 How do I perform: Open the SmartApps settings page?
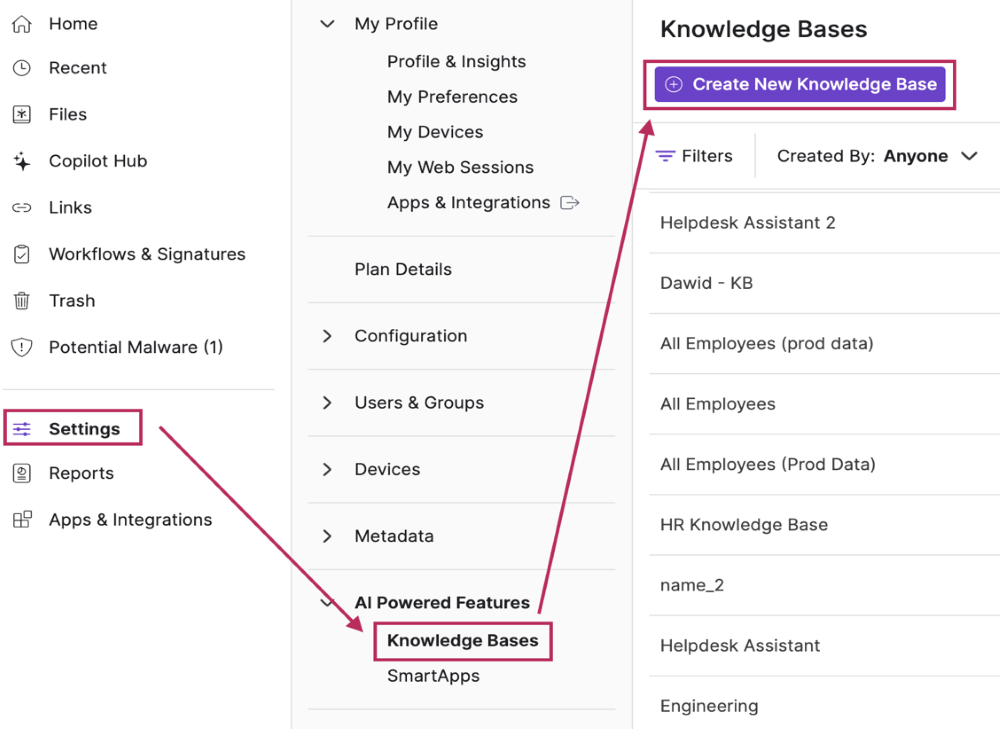coord(433,675)
